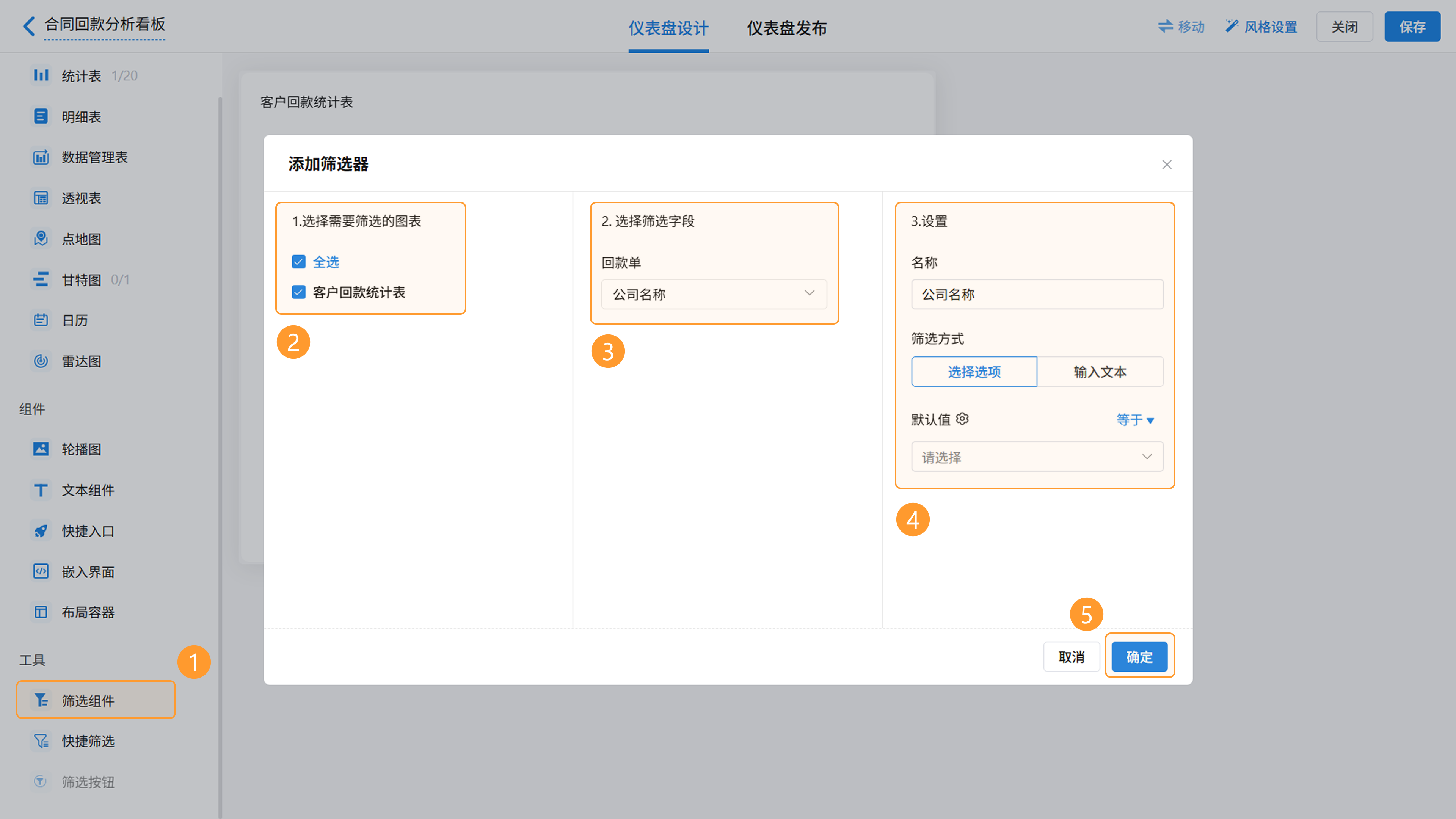The image size is (1456, 819).
Task: Choose the 甘特图 chart icon
Action: click(41, 279)
